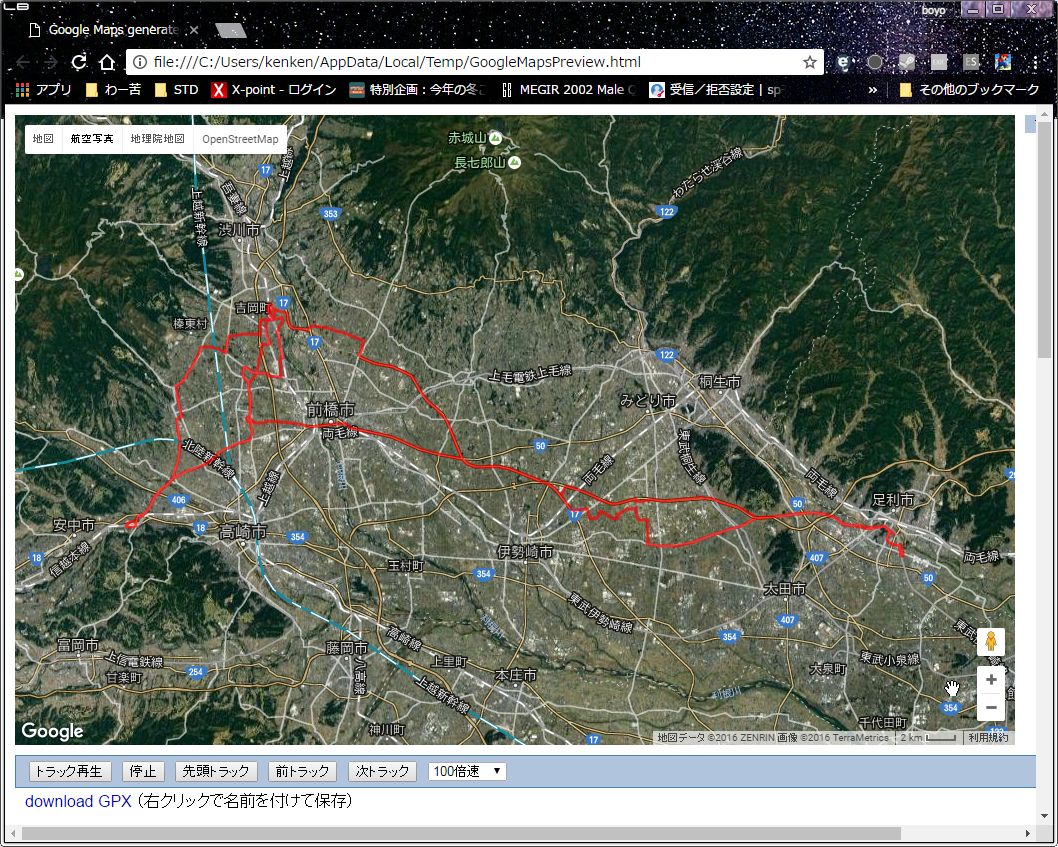Click the 次トラック button
The image size is (1058, 847).
pos(383,771)
